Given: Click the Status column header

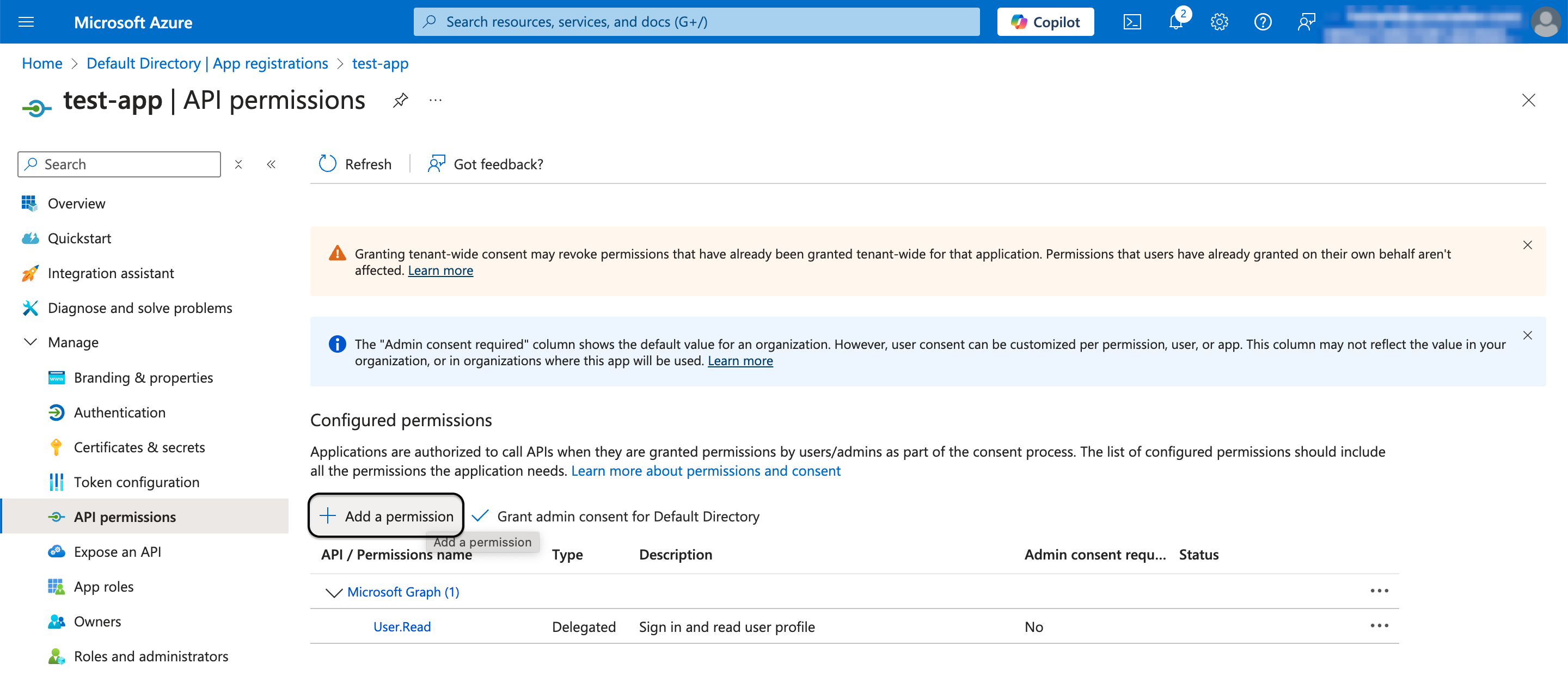Looking at the screenshot, I should click(1198, 554).
